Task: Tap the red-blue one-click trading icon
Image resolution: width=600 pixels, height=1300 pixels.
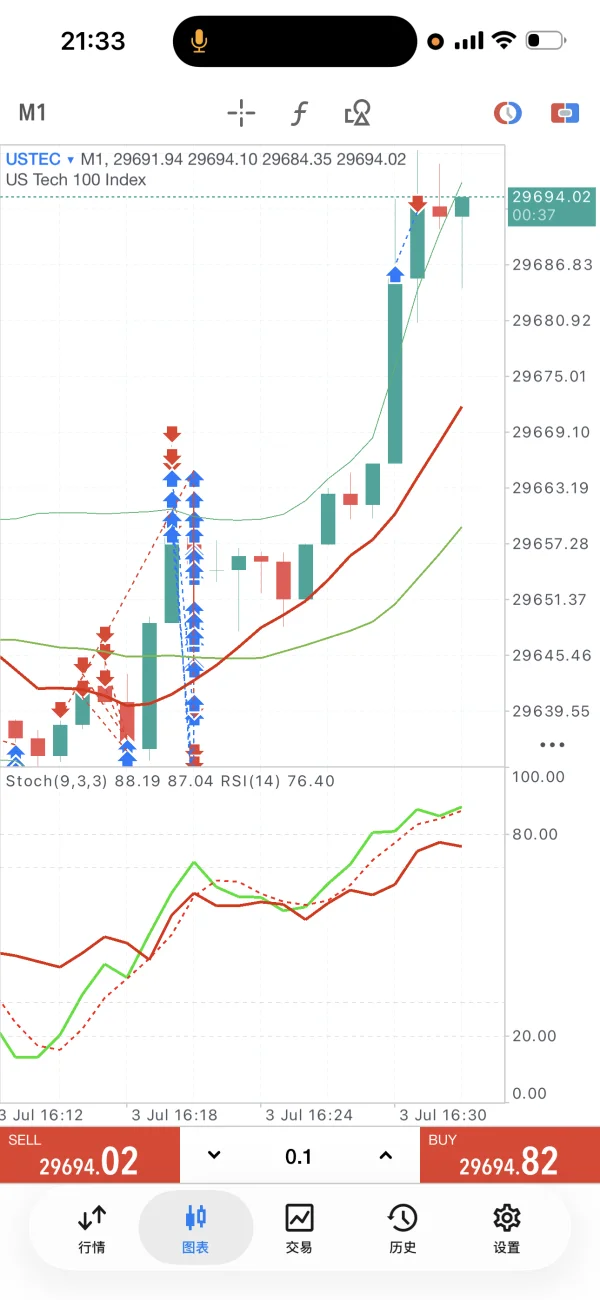Action: point(565,113)
